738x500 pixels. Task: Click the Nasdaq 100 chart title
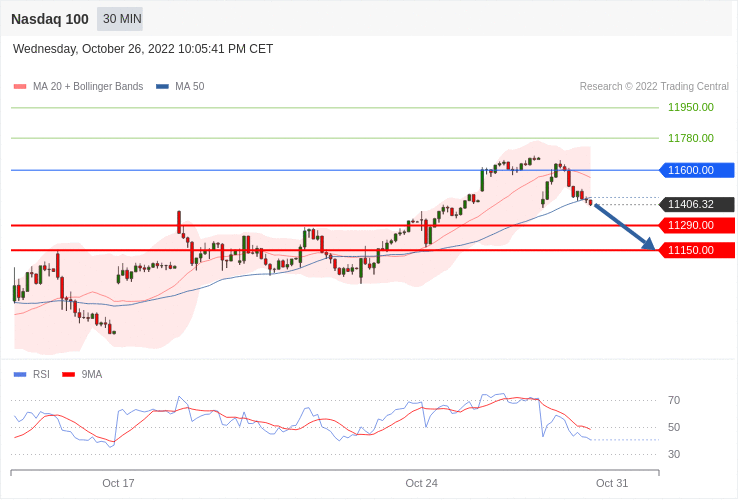50,19
